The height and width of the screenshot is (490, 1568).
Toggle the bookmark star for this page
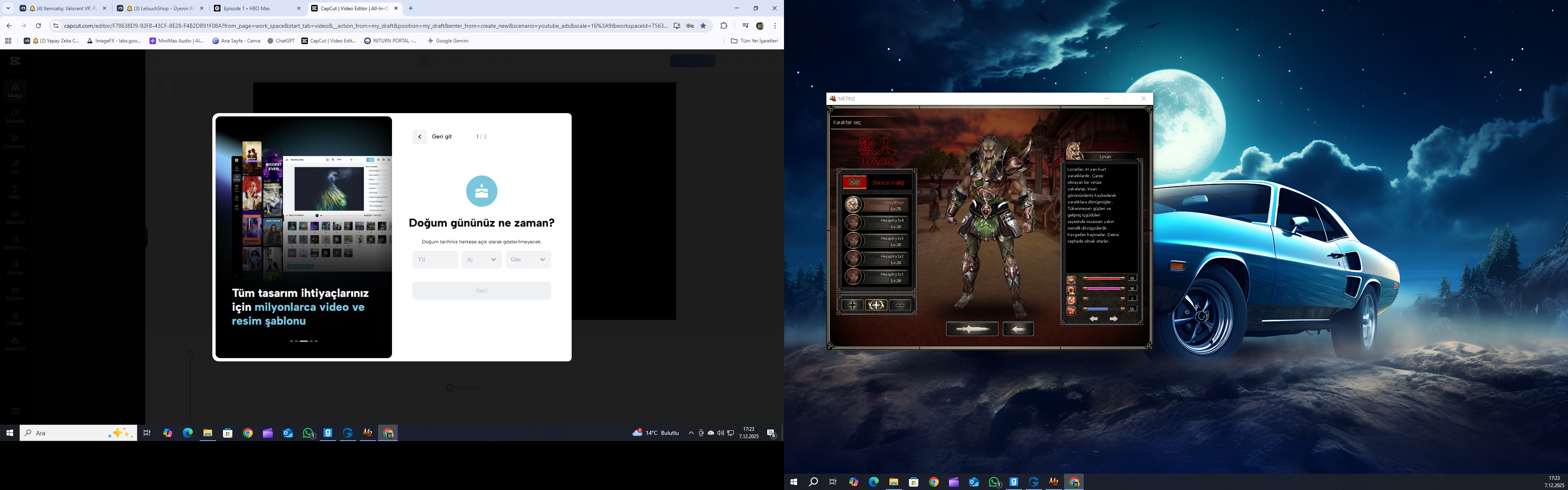(704, 26)
